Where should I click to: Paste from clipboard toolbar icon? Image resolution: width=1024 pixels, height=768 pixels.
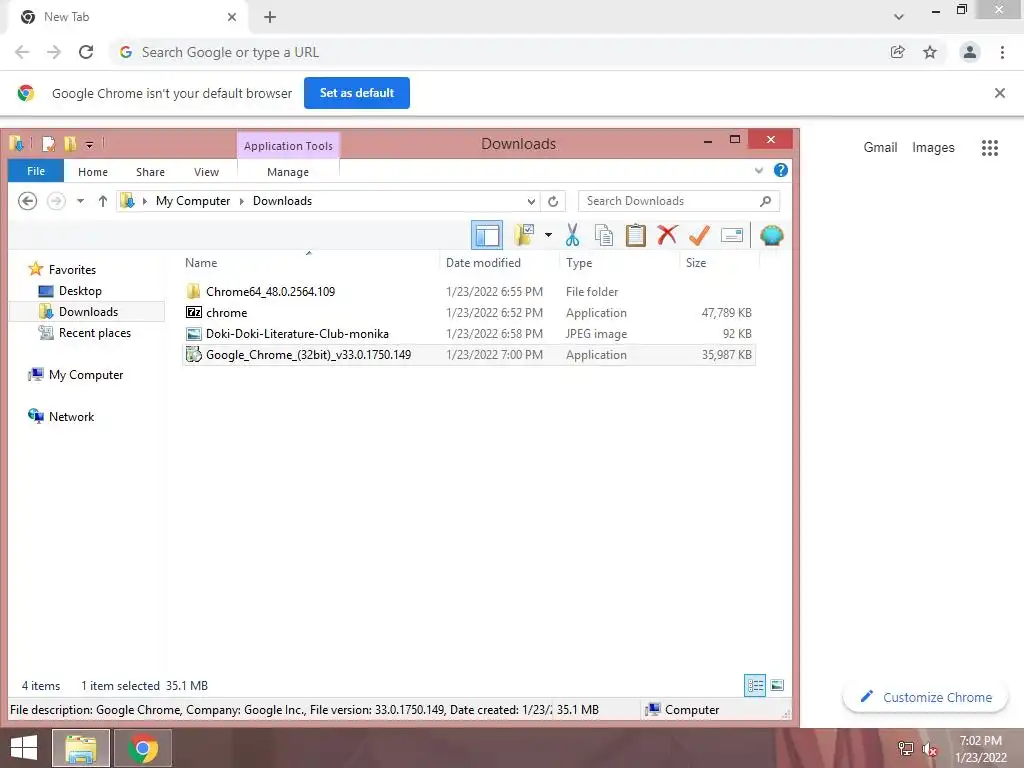[635, 235]
